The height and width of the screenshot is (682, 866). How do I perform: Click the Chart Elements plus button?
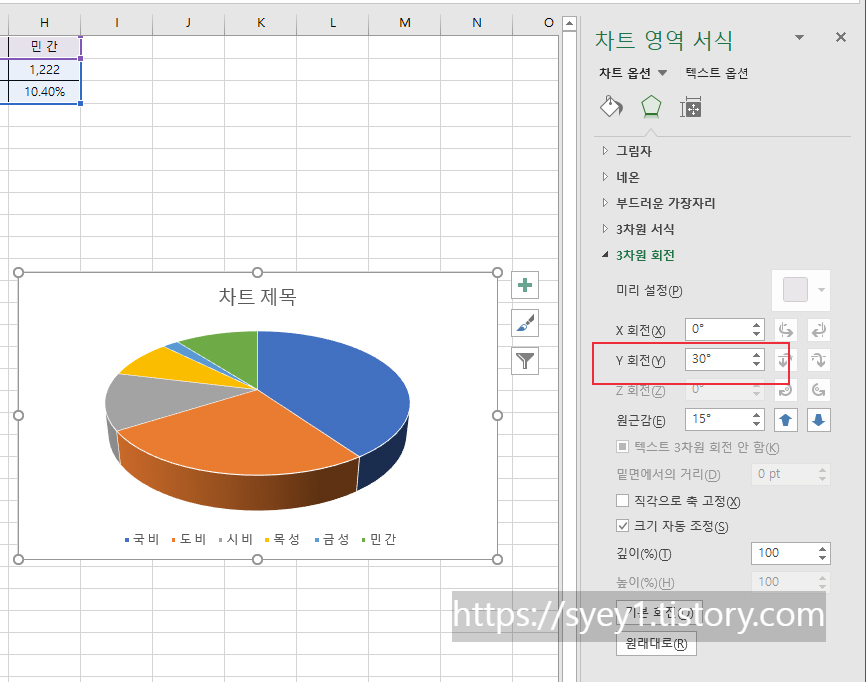point(525,285)
